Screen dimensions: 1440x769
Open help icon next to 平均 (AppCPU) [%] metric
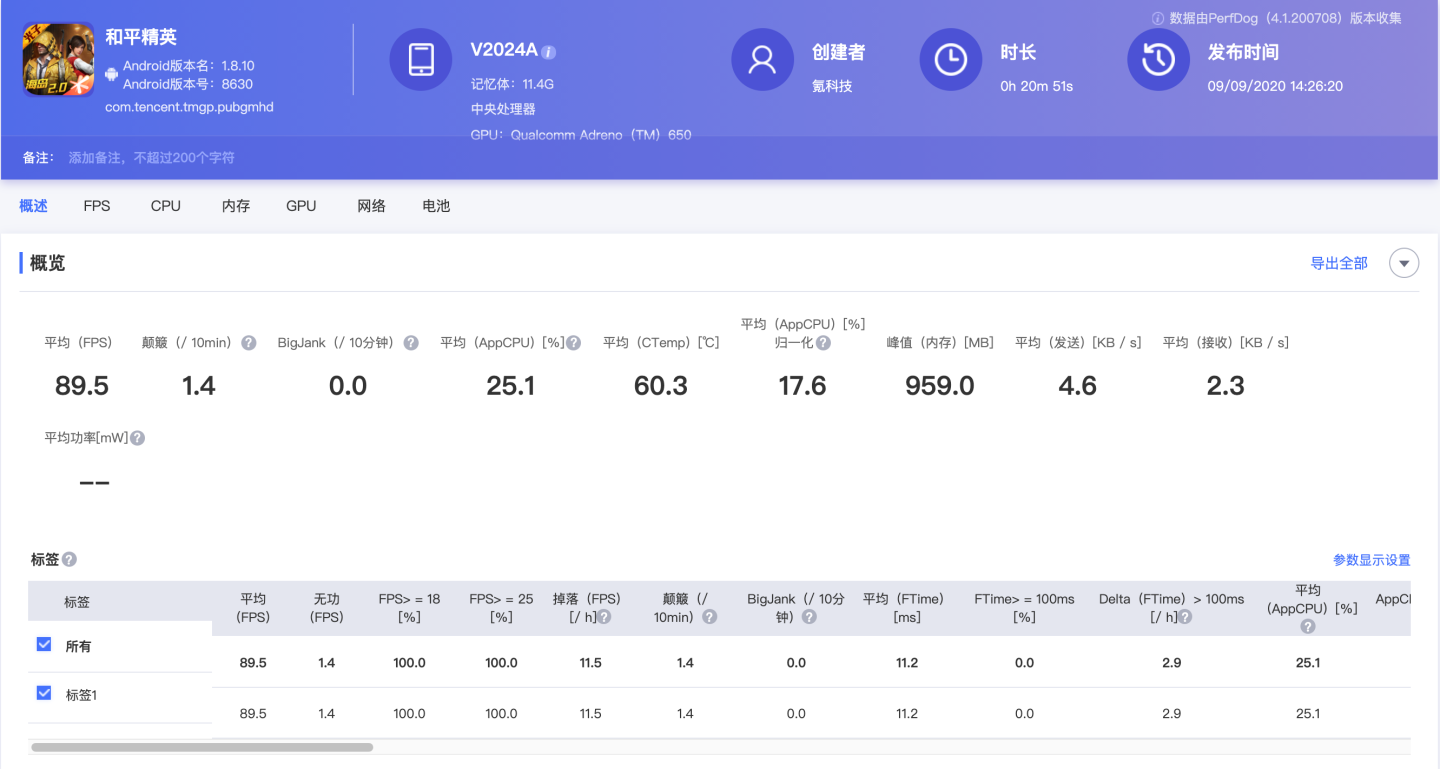574,343
